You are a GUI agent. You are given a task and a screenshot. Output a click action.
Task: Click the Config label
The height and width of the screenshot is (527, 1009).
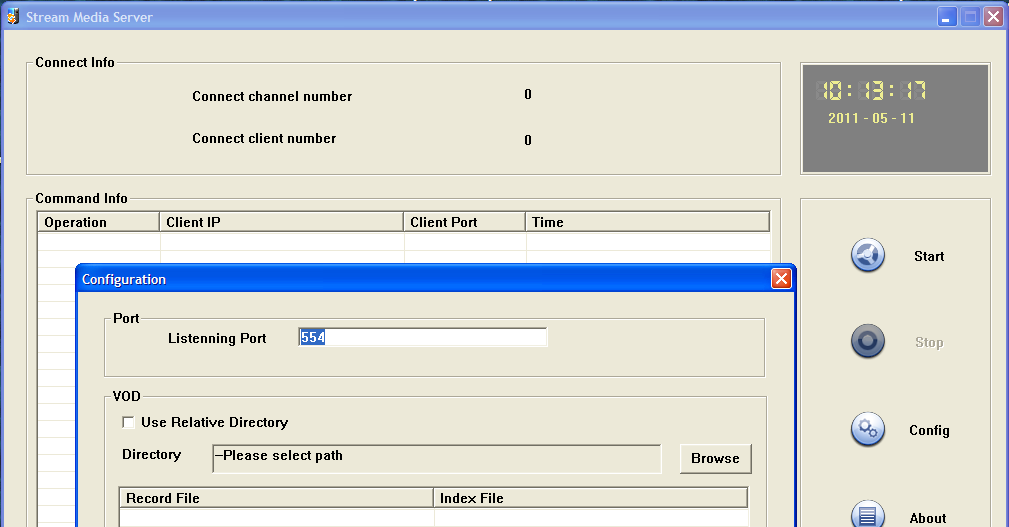point(929,430)
